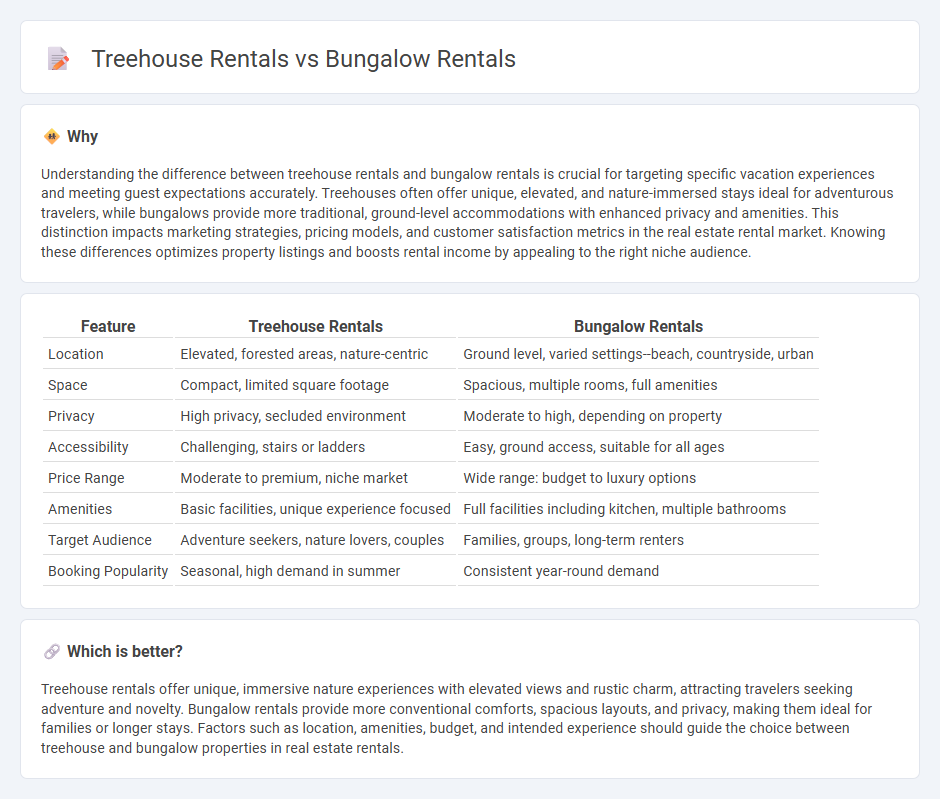Click the Feature column header
Viewport: 940px width, 799px height.
coord(108,326)
